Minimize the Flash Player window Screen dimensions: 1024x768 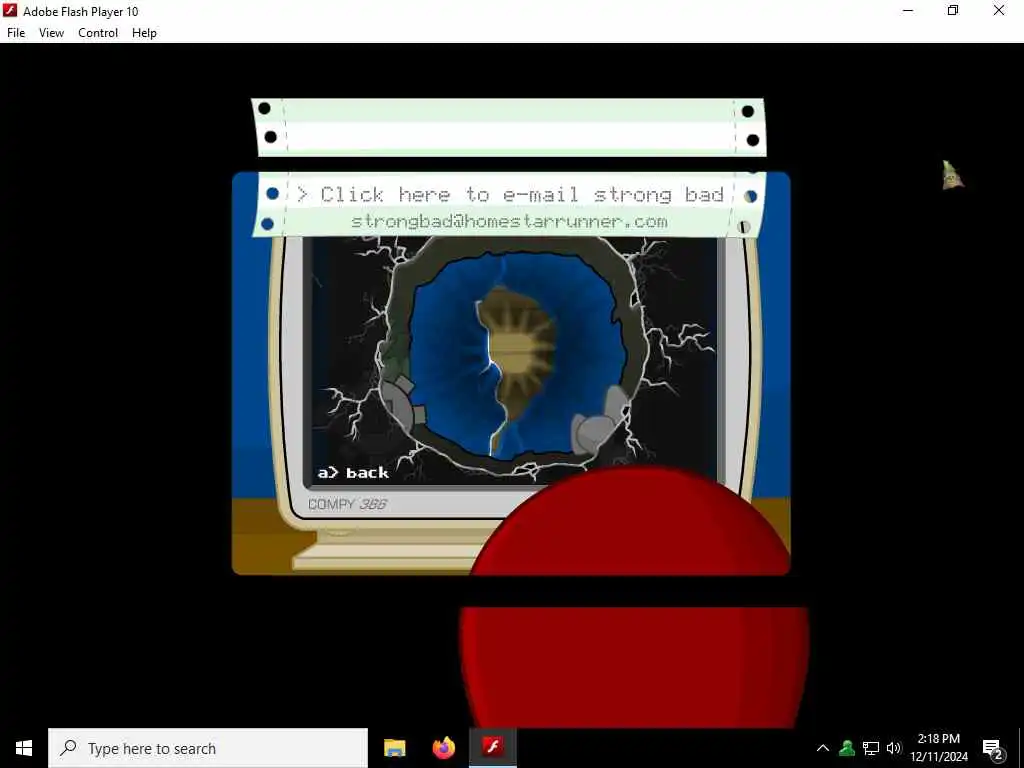(x=908, y=10)
